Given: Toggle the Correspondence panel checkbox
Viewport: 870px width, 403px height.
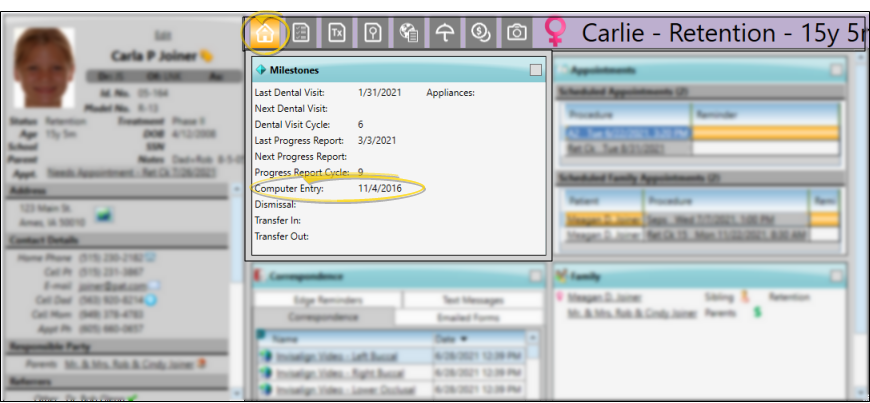Looking at the screenshot, I should click(x=536, y=276).
